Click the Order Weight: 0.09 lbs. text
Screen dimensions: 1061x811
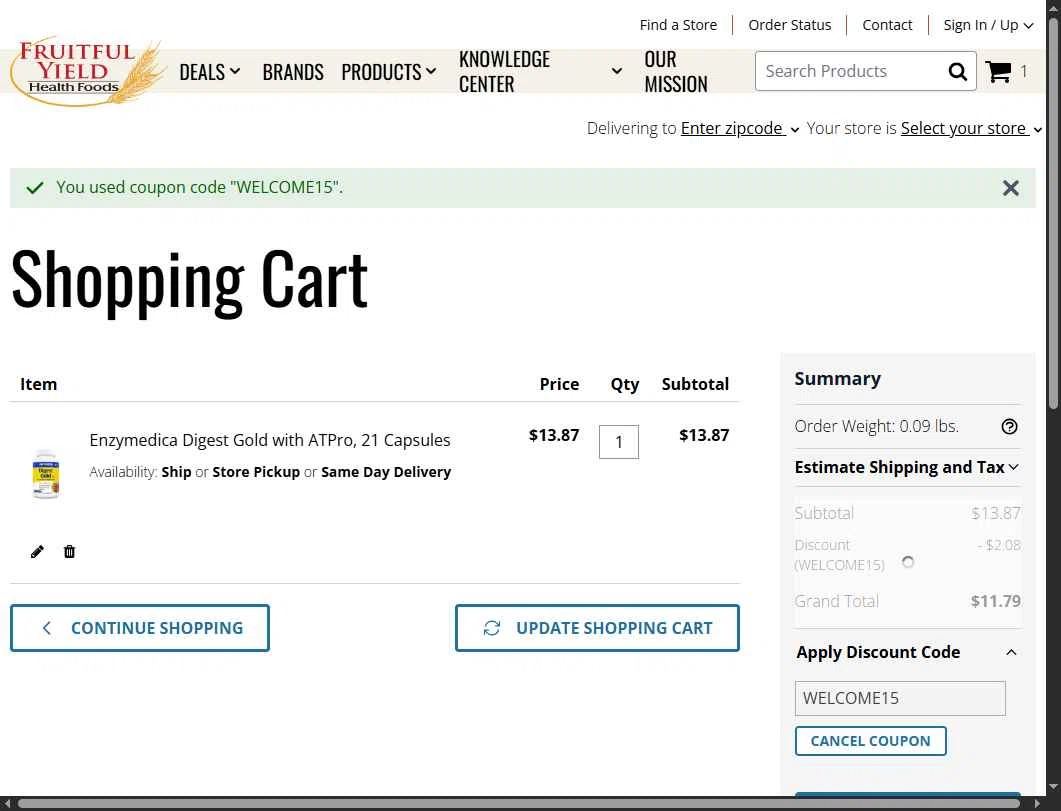coord(876,426)
